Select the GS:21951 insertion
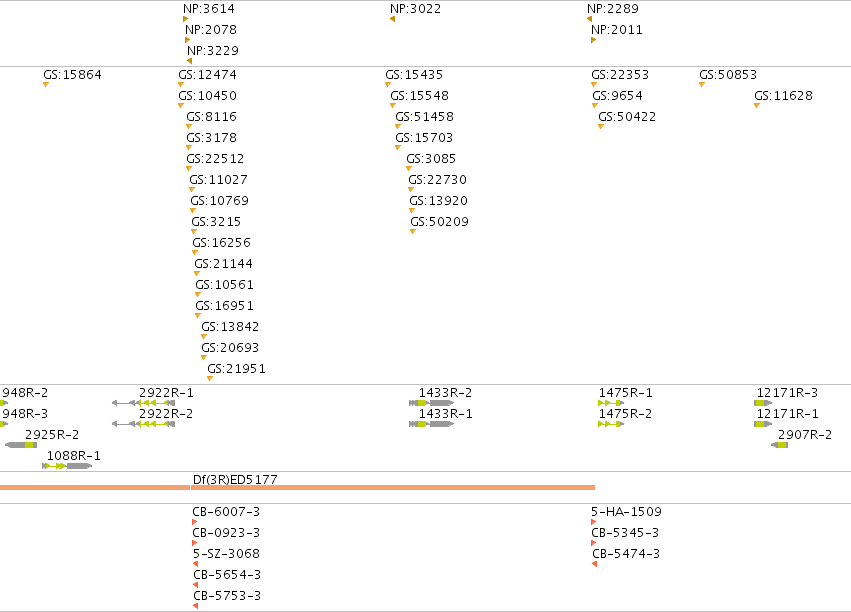This screenshot has width=851, height=612. [237, 369]
